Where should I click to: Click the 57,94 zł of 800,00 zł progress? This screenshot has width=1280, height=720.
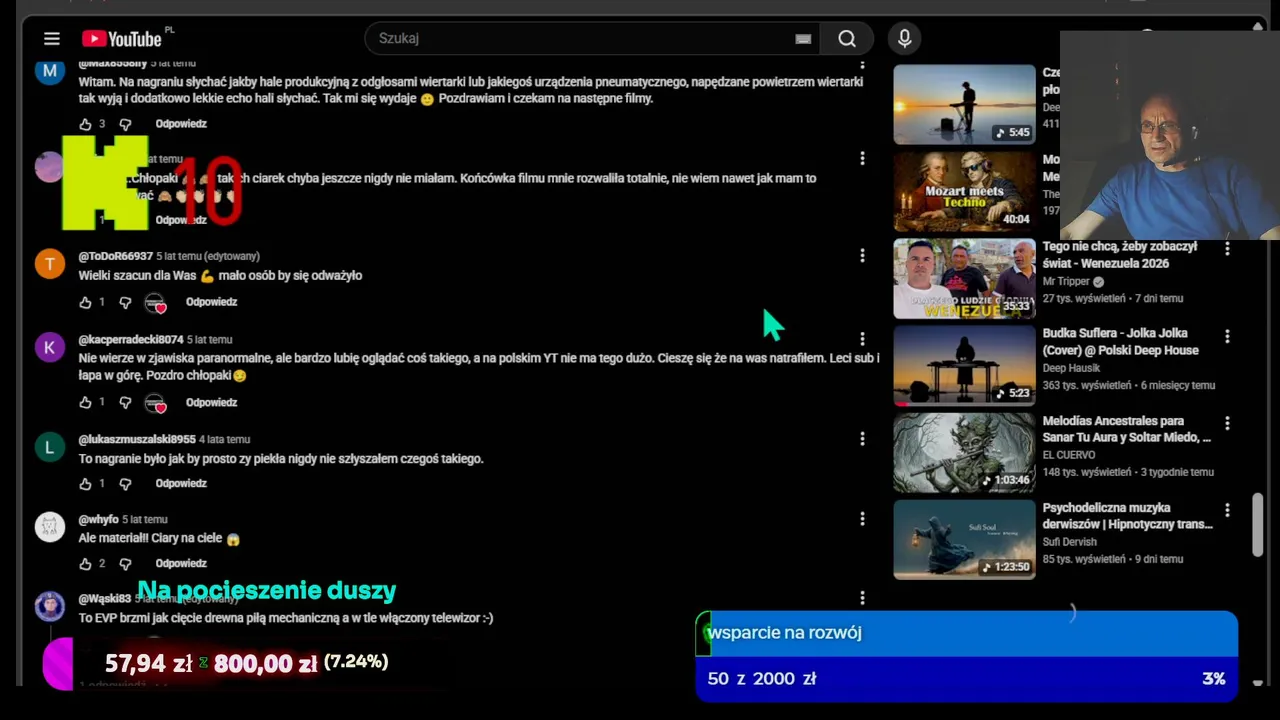point(246,663)
